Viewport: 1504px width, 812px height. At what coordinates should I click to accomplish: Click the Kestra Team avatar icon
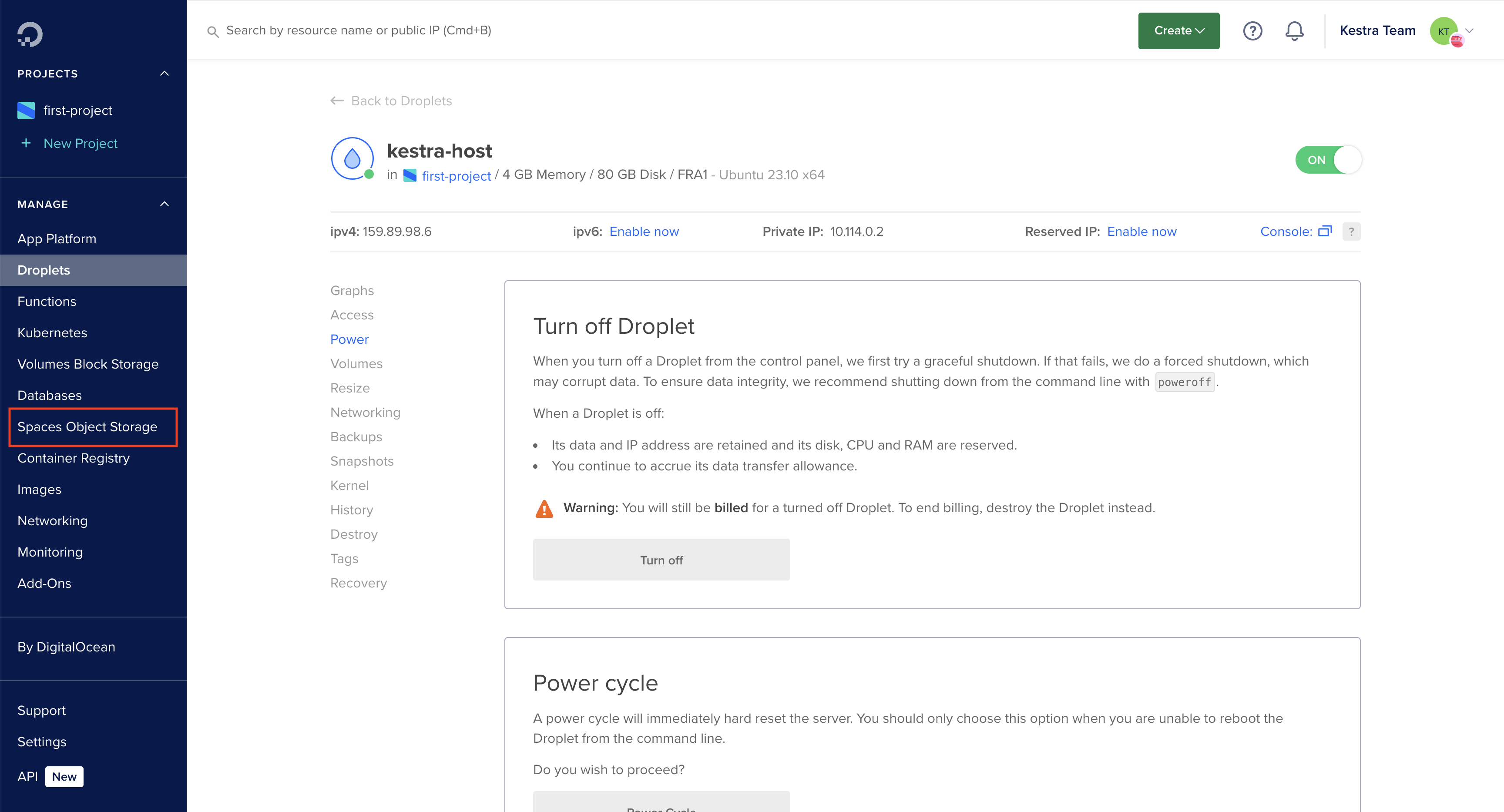click(1444, 31)
